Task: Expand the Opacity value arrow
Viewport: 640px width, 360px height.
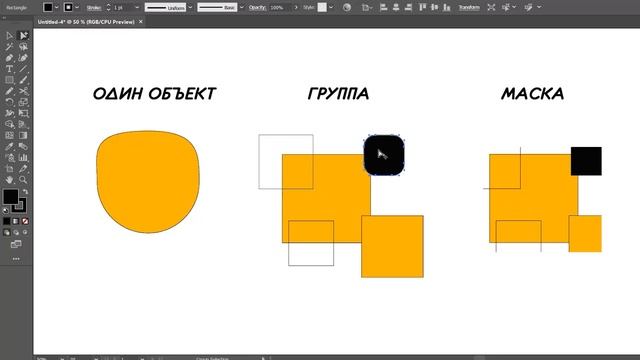Action: [296, 7]
